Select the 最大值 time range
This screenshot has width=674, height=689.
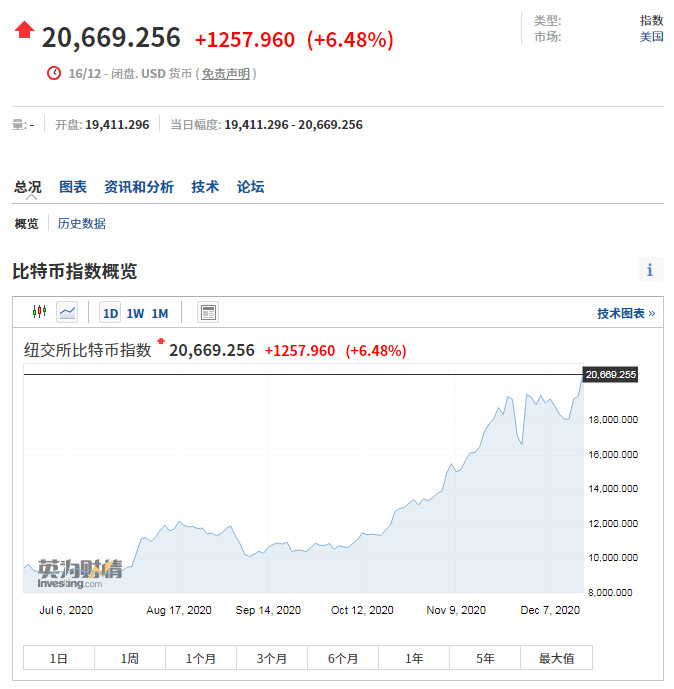[x=556, y=658]
